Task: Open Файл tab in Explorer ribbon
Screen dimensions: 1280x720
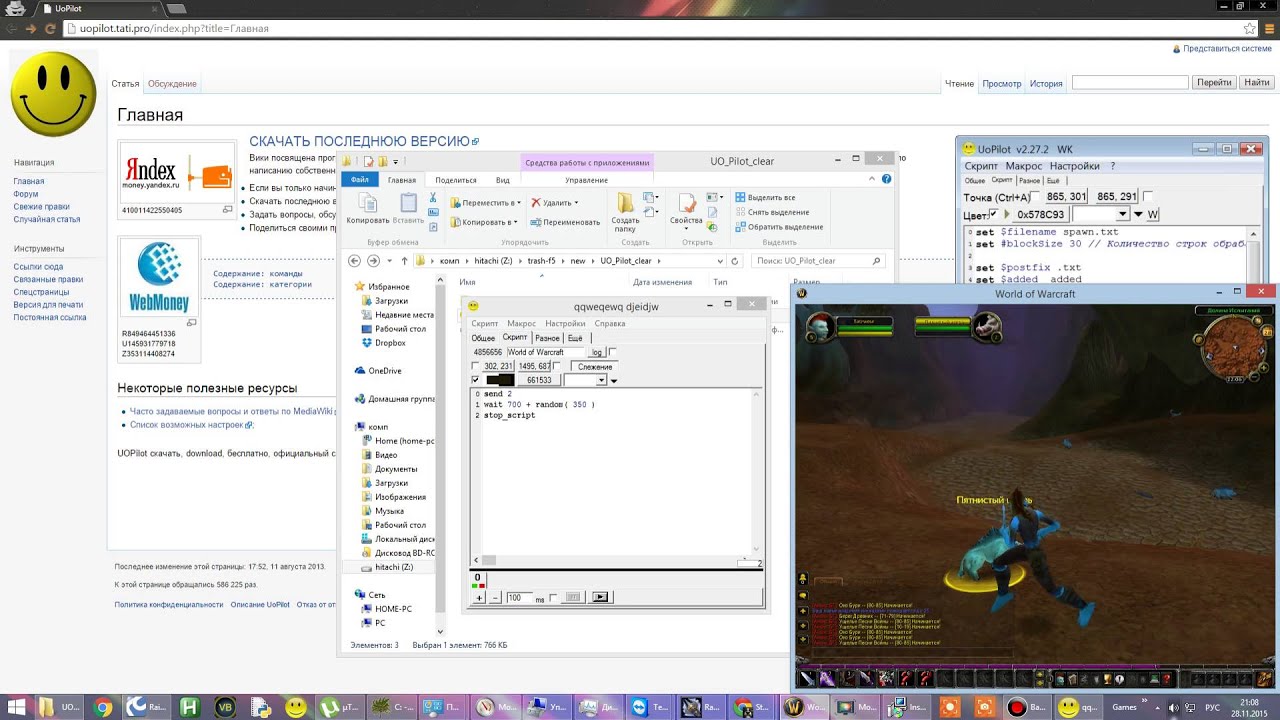Action: click(x=359, y=180)
